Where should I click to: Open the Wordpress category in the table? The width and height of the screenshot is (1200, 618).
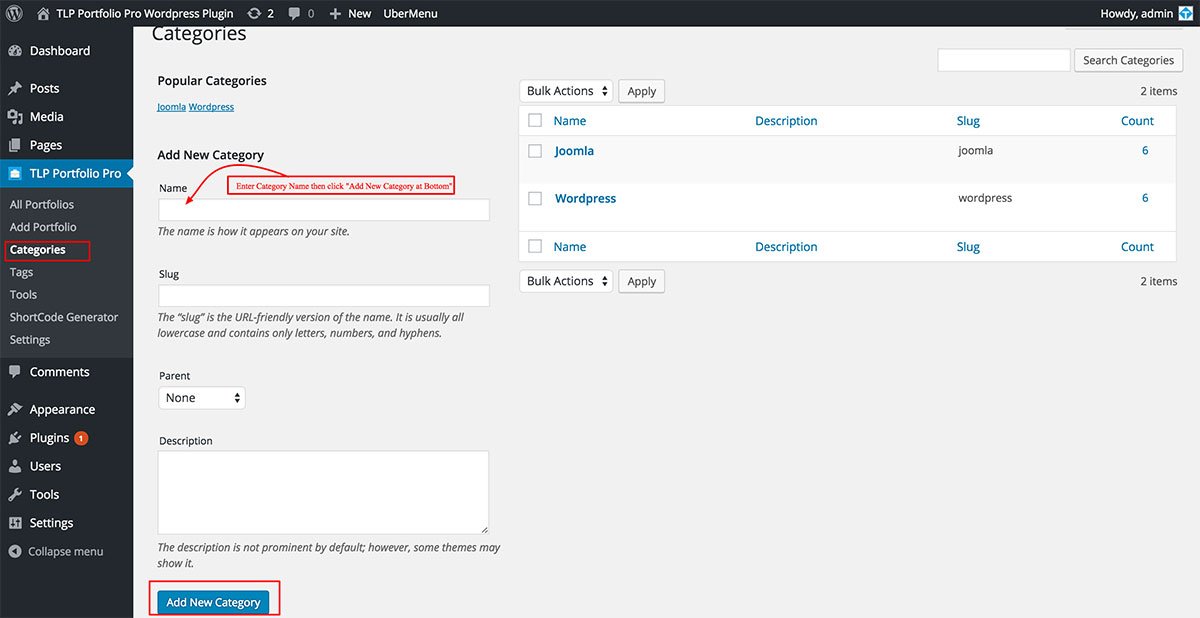coord(585,198)
